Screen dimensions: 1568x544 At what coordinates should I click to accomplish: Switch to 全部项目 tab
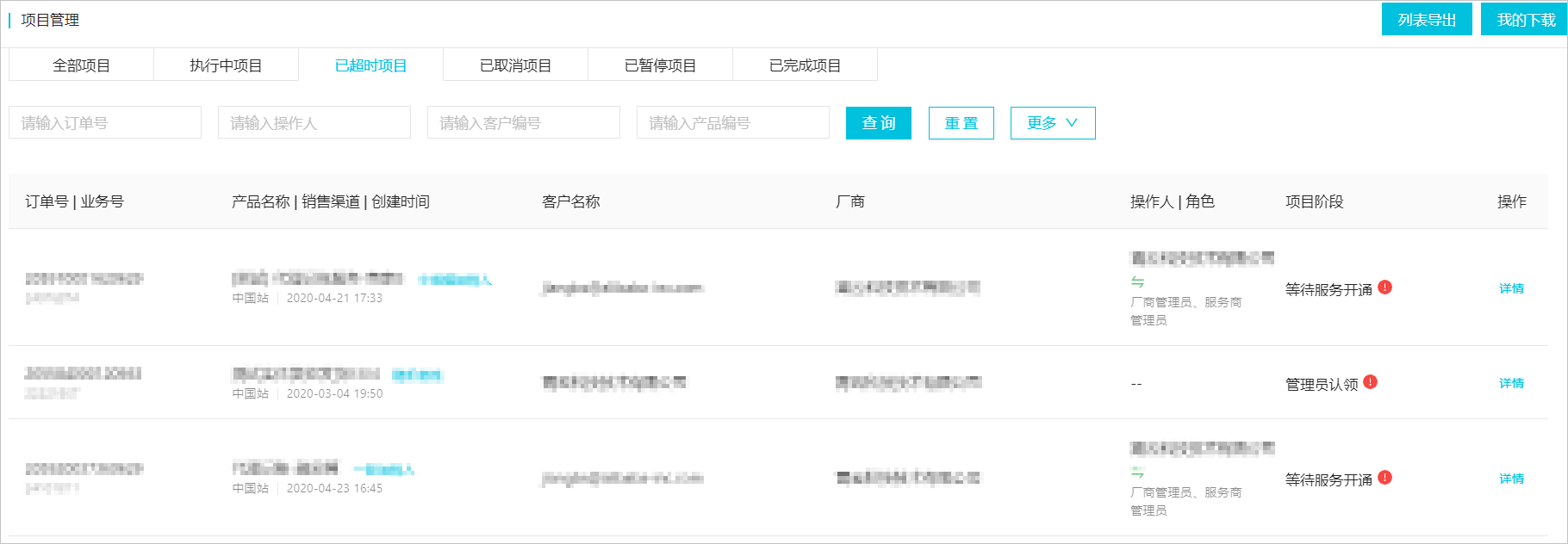[x=81, y=65]
